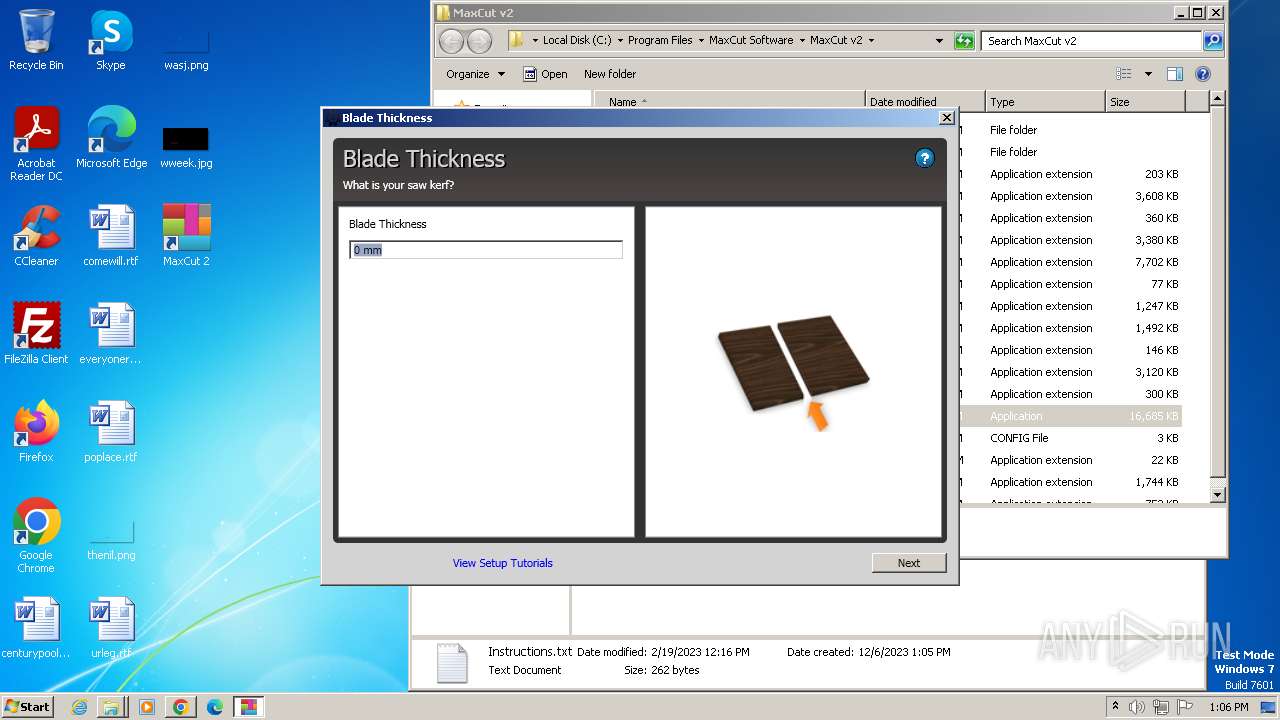Toggle the preview pane button
This screenshot has width=1280, height=720.
click(1175, 74)
